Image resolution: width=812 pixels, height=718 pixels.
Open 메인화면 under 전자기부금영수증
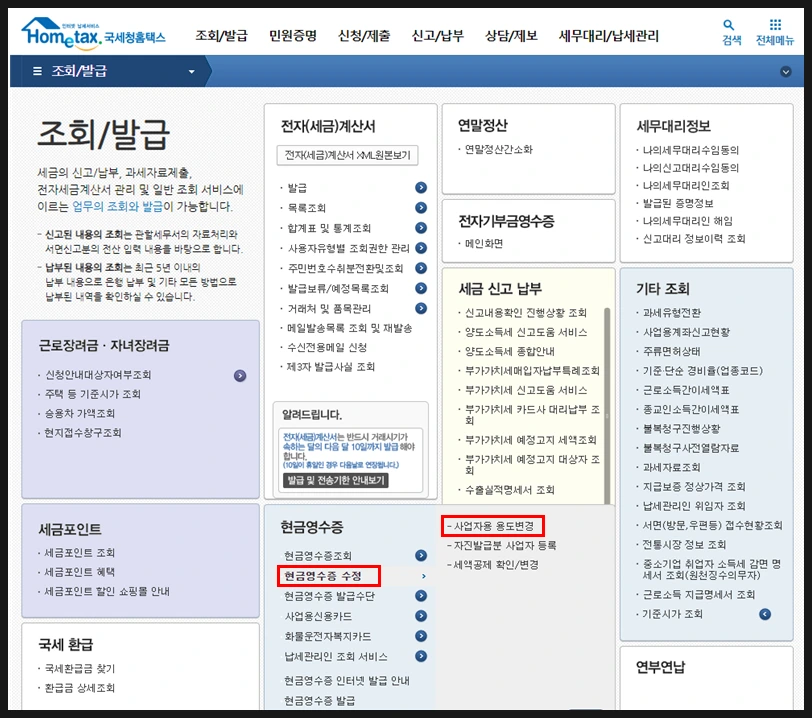point(484,243)
